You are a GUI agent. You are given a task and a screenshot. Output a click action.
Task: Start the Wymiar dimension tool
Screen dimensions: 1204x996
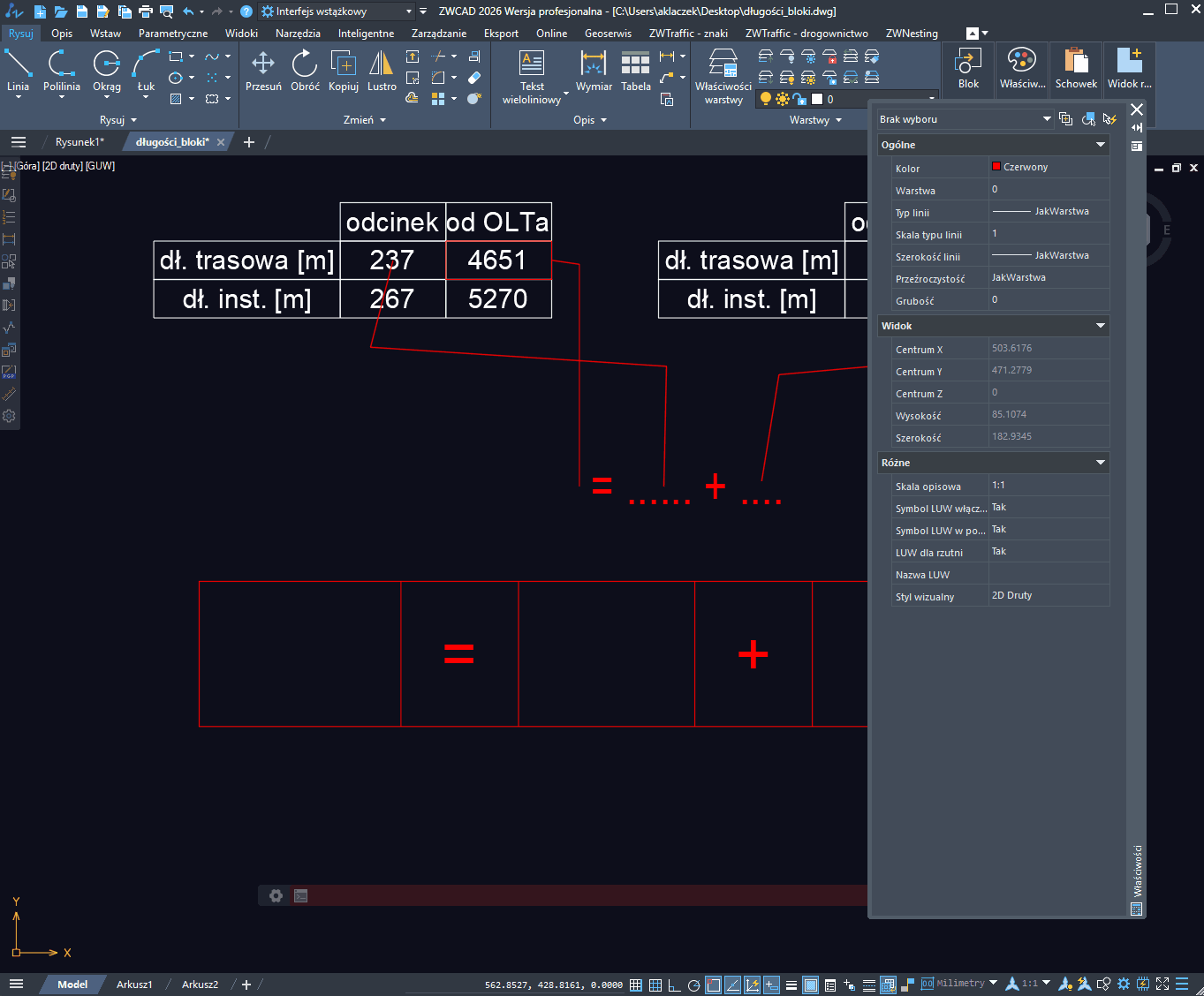point(594,70)
